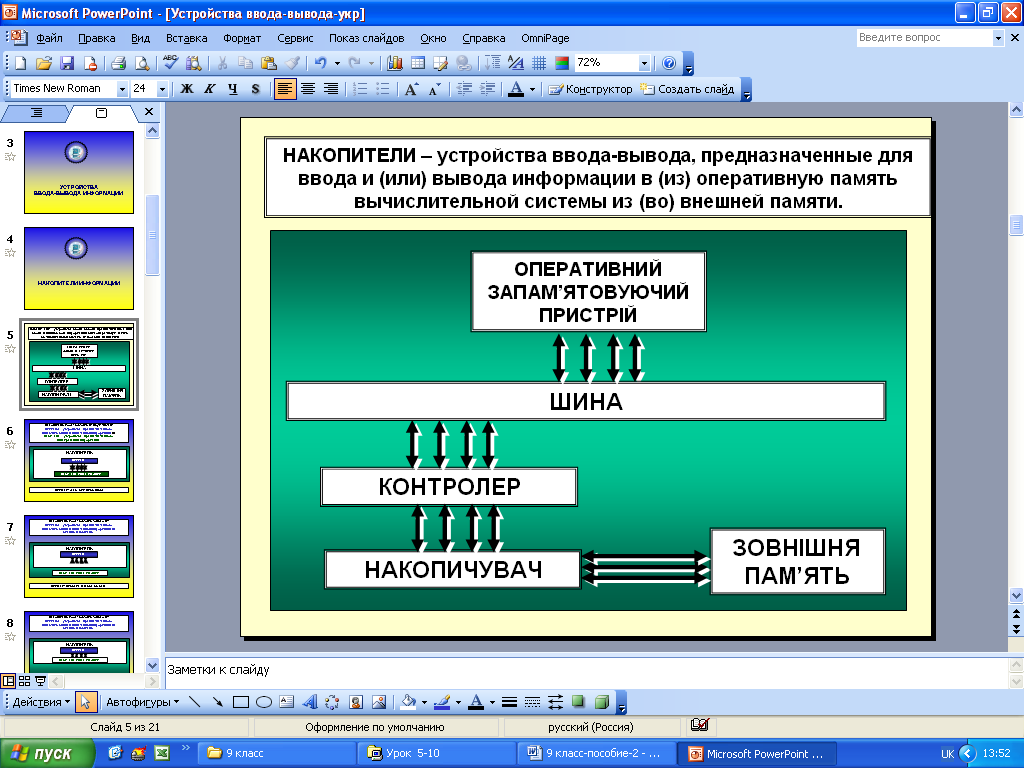Toggle show/hide grid
The image size is (1024, 768).
pyautogui.click(x=539, y=63)
